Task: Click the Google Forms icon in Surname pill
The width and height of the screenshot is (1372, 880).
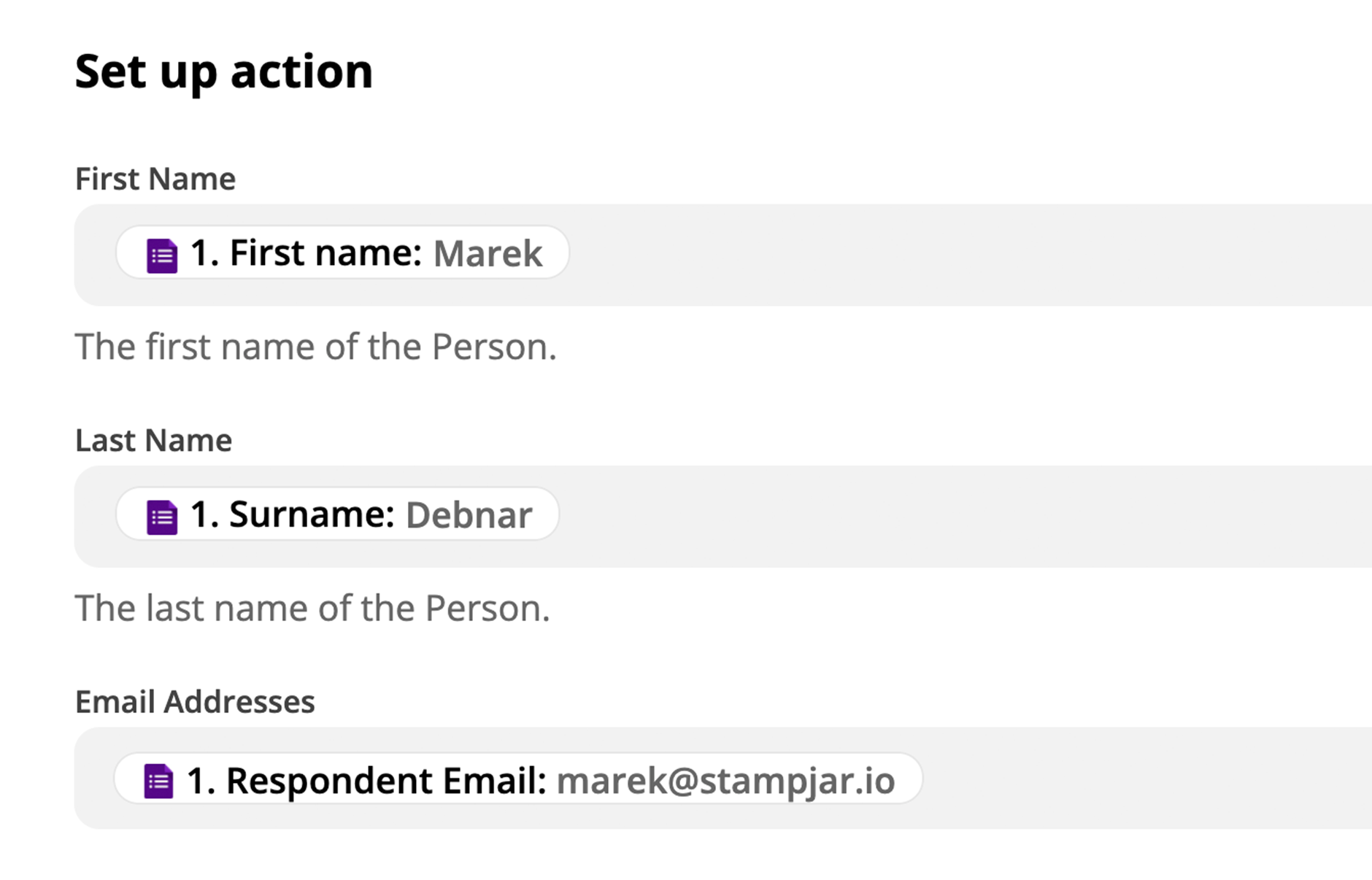Action: point(162,517)
